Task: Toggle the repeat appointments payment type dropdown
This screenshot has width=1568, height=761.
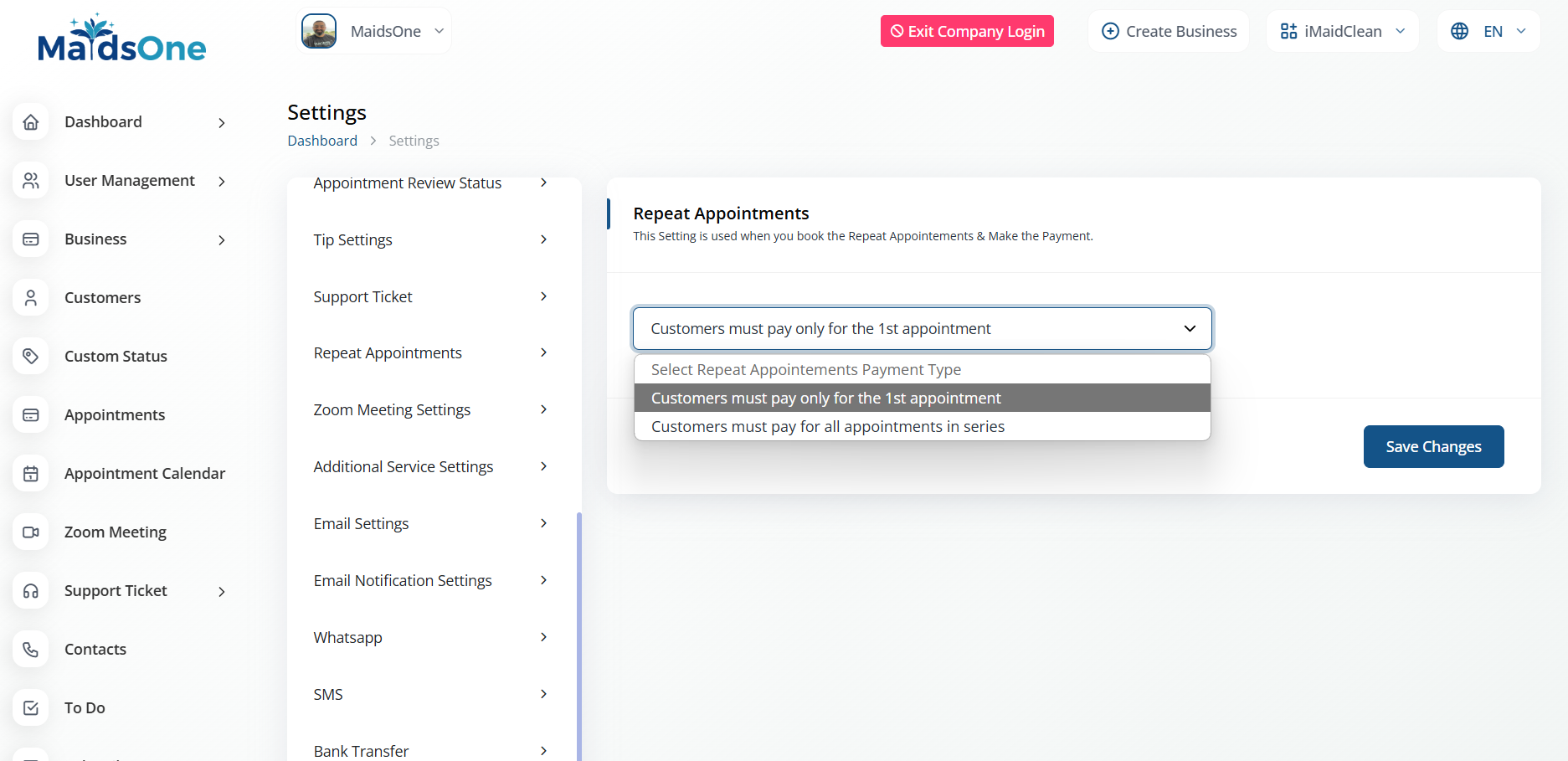Action: click(x=922, y=329)
